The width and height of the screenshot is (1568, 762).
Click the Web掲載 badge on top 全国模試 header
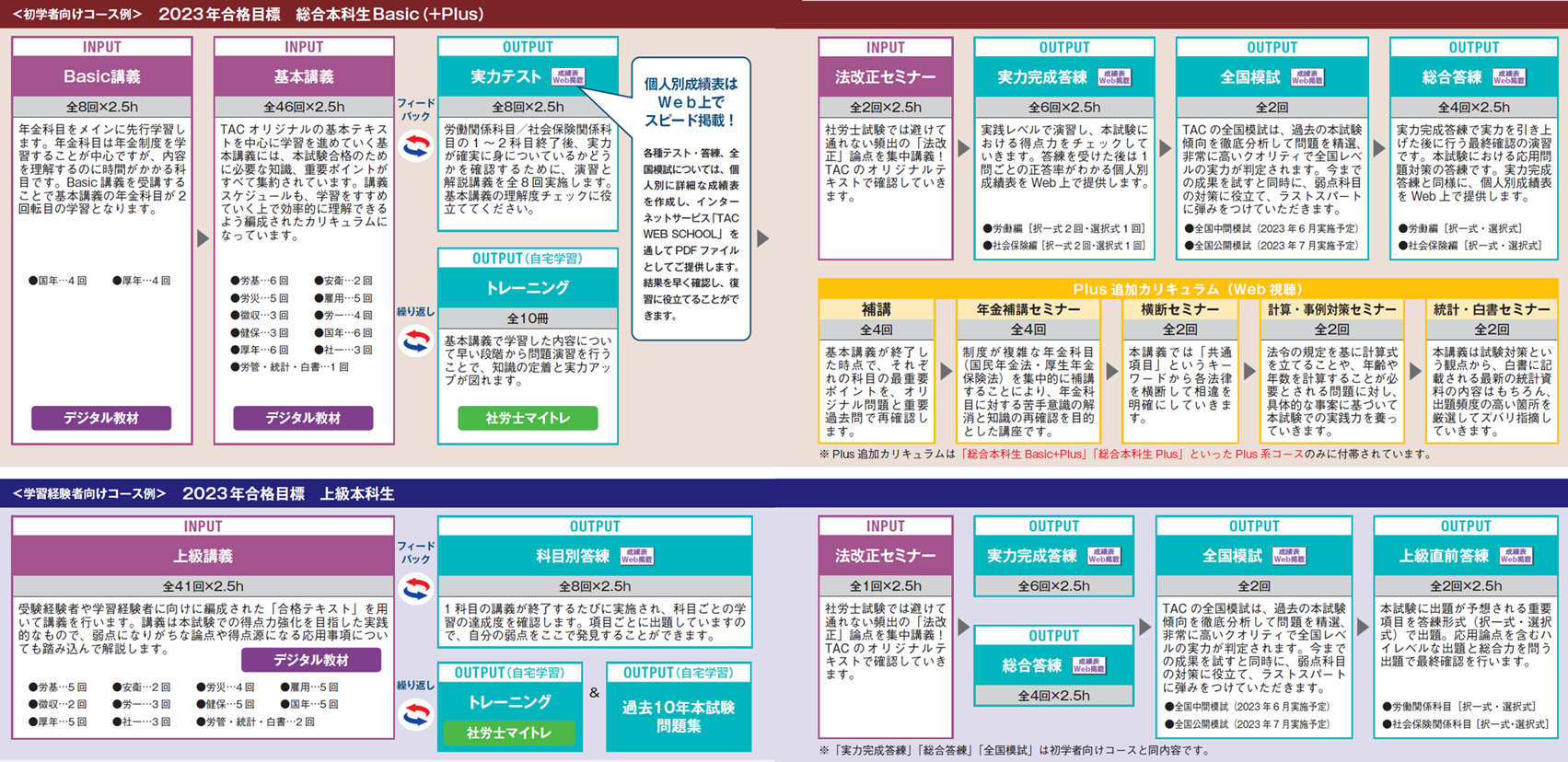point(1307,78)
